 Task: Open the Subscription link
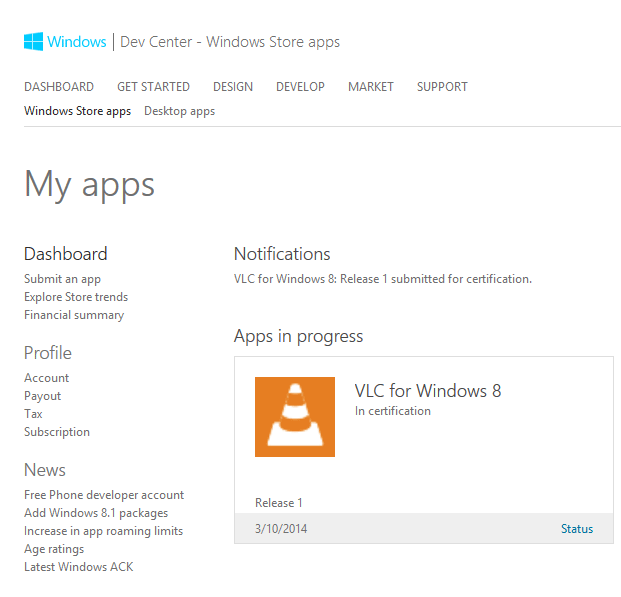57,432
